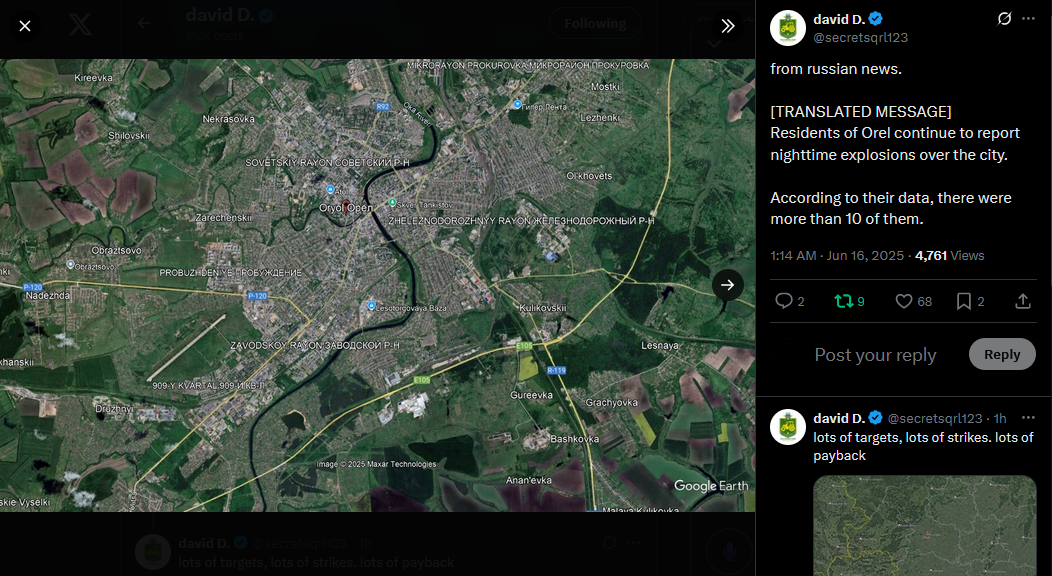Screen dimensions: 1052x576
Task: Open david D. display name on the main post
Action: pos(839,19)
